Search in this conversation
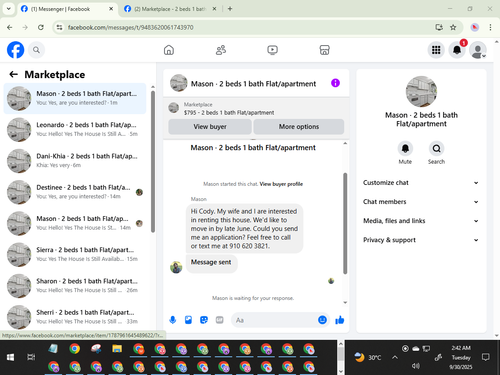Viewport: 500px width, 375px height. 436,148
